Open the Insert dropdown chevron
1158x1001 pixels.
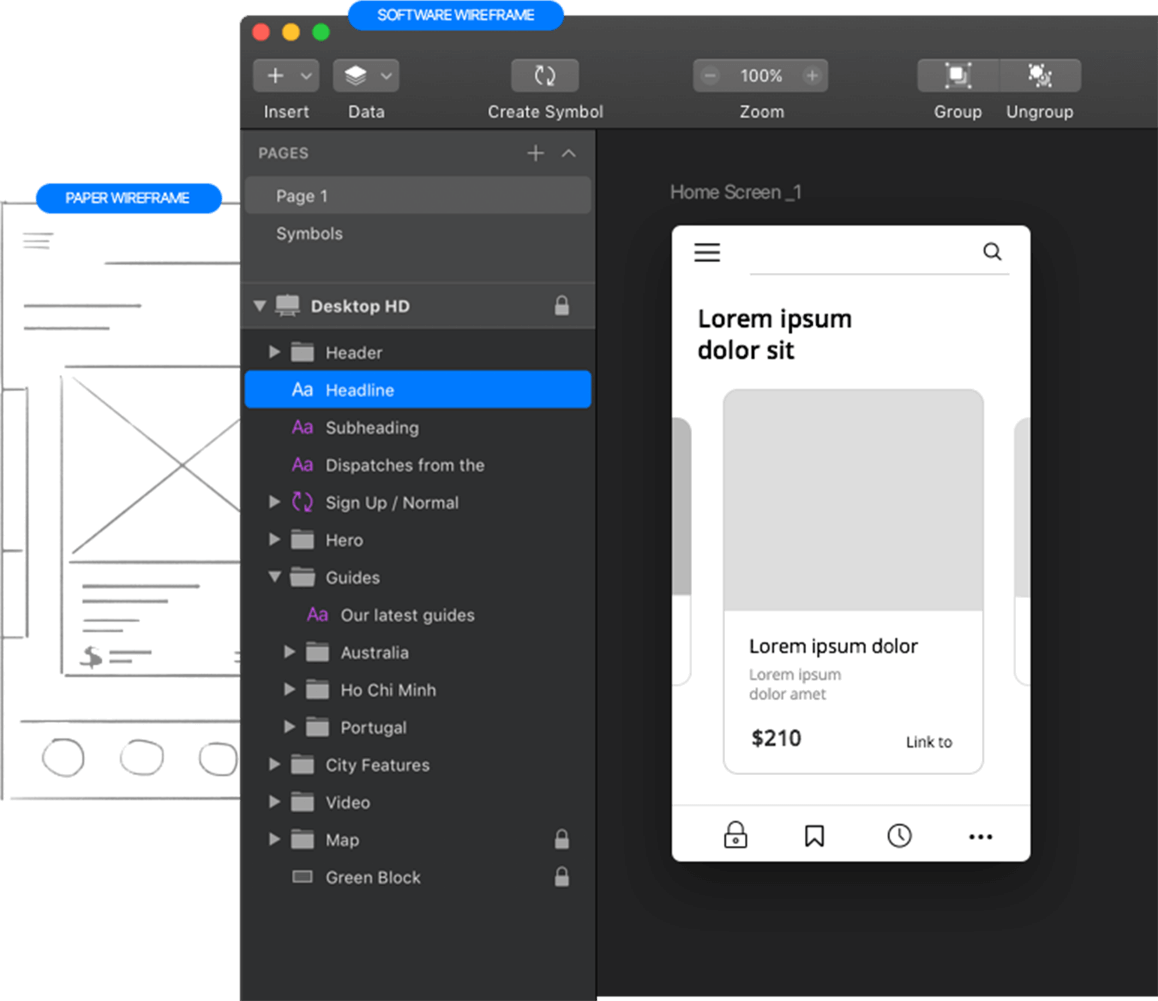click(x=303, y=74)
